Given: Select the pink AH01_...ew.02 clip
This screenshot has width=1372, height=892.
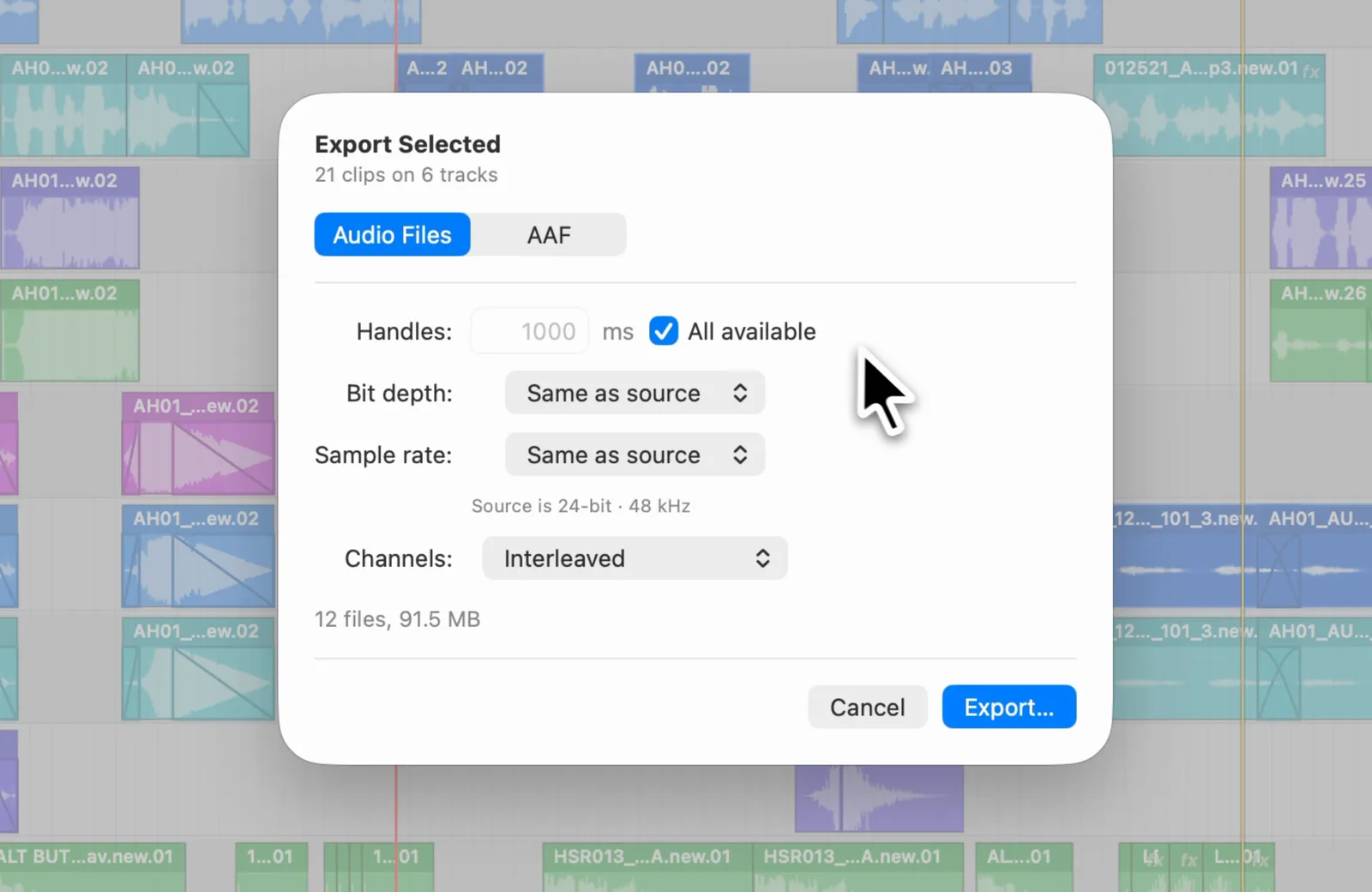Looking at the screenshot, I should click(x=198, y=443).
